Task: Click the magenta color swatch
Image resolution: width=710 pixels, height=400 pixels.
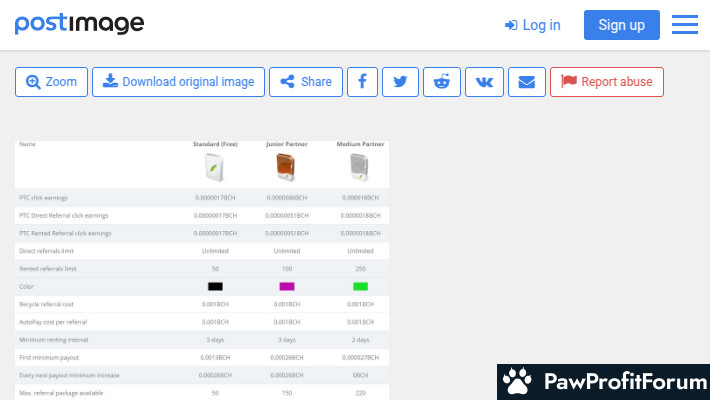Action: 286,287
